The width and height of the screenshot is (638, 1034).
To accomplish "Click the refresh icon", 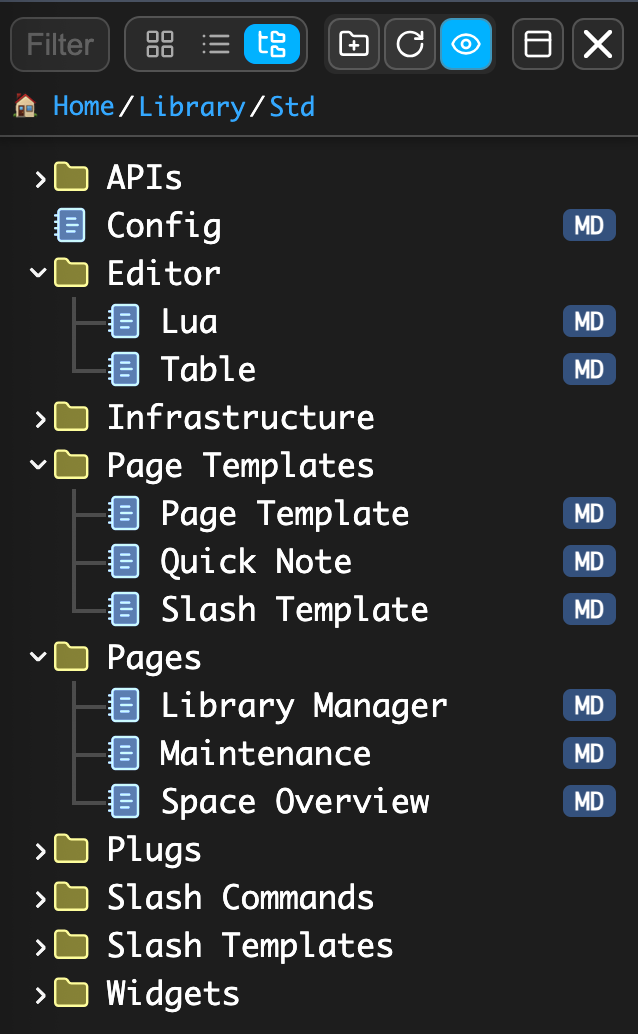I will (x=410, y=44).
